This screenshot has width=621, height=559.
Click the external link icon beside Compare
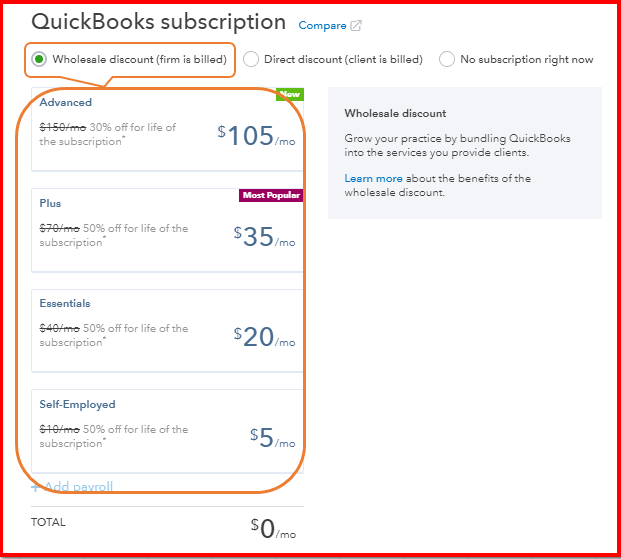(x=357, y=26)
